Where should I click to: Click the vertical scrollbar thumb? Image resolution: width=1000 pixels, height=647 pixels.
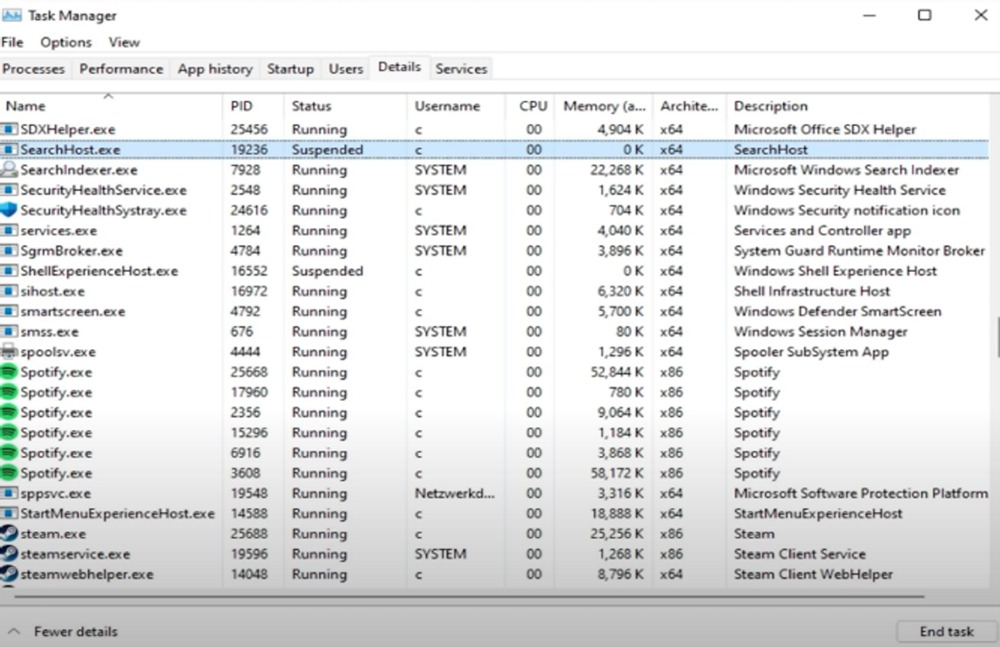(x=997, y=336)
